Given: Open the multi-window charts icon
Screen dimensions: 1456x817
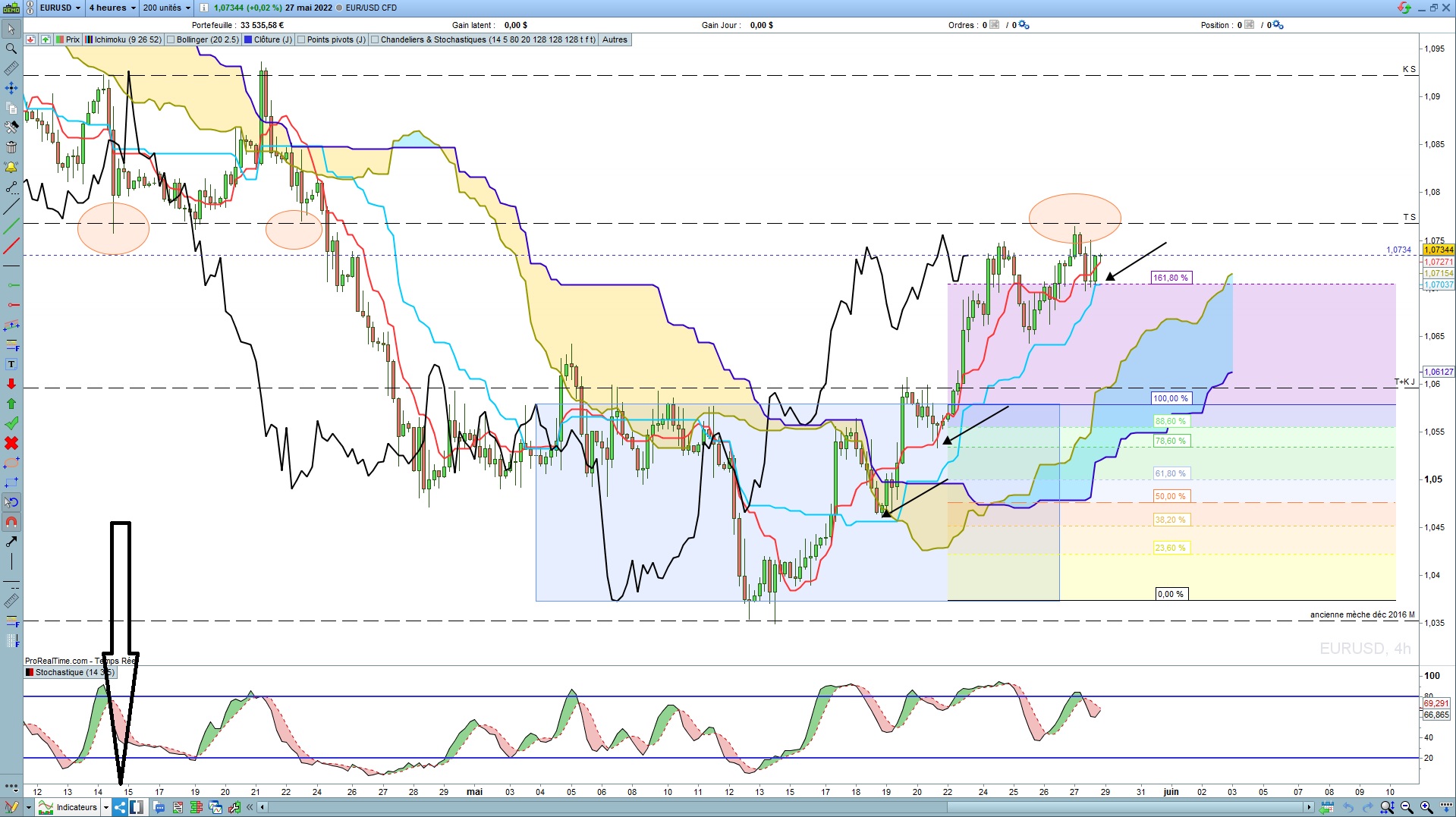Looking at the screenshot, I should coord(215,808).
